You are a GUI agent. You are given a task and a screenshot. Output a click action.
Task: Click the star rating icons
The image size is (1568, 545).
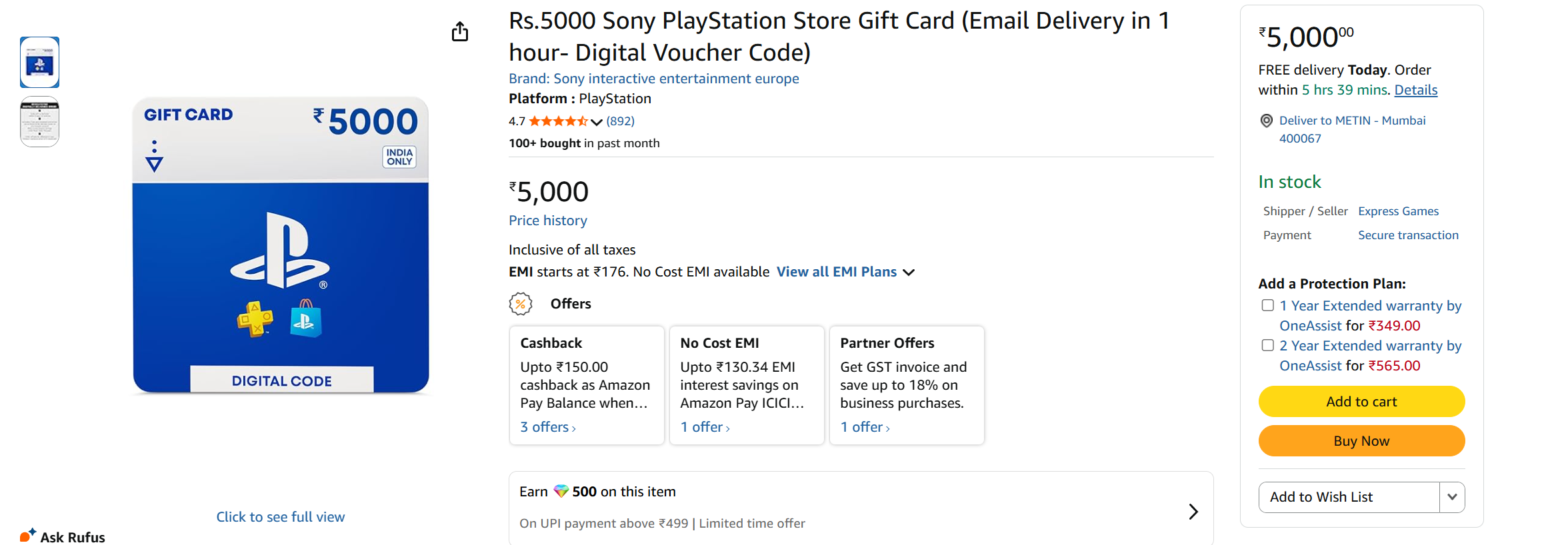pos(558,121)
